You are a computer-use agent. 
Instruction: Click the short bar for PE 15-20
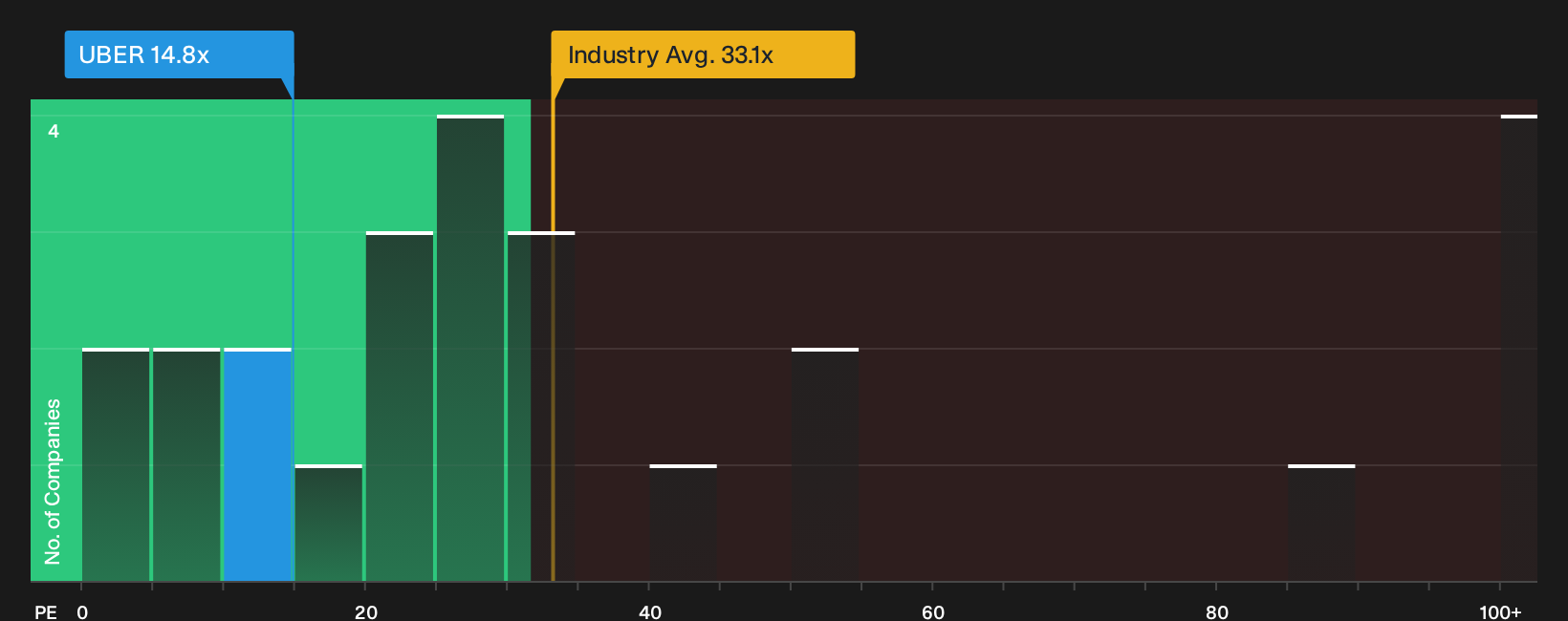tap(329, 523)
